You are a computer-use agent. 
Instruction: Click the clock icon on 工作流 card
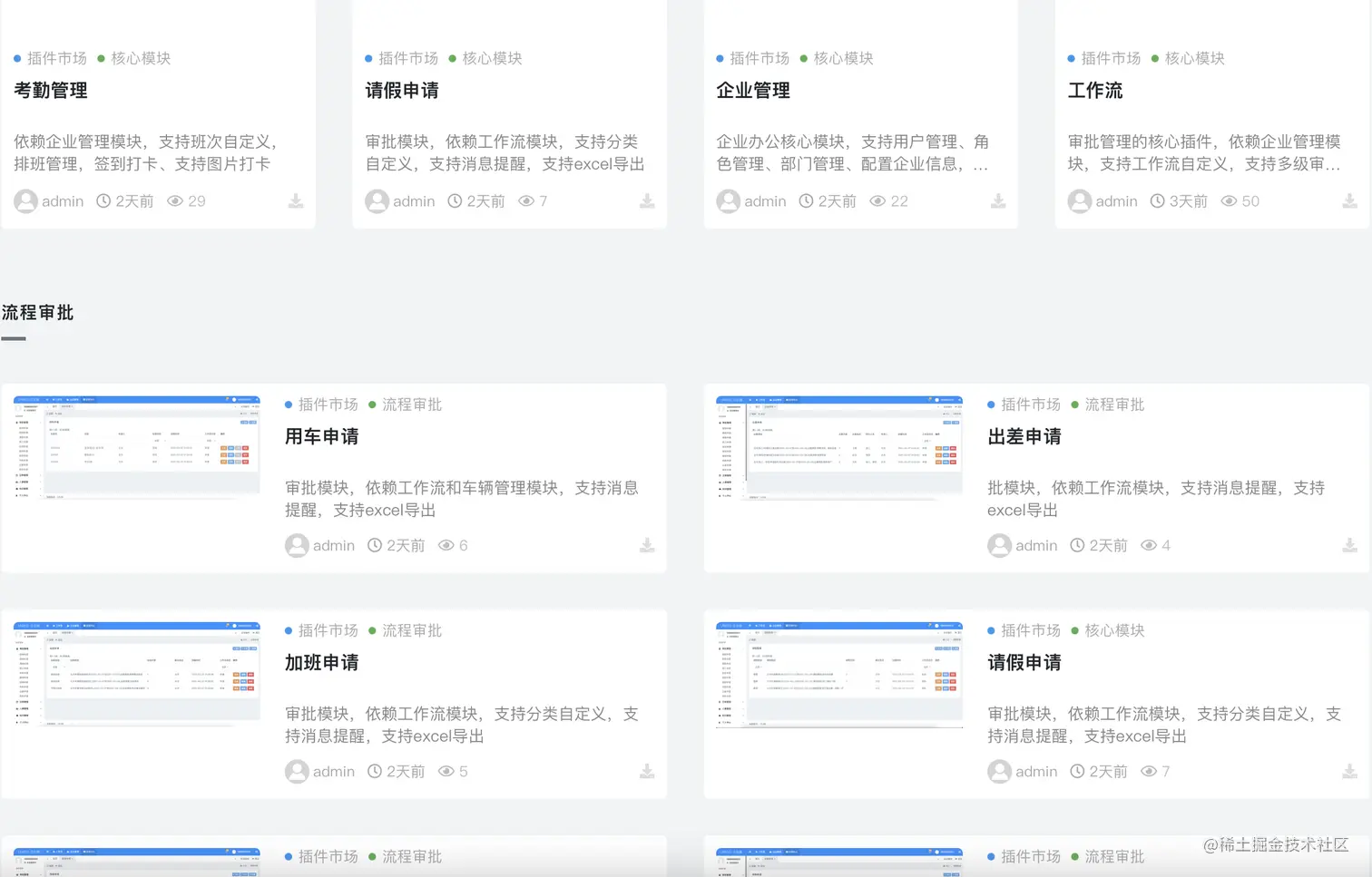[x=1160, y=200]
